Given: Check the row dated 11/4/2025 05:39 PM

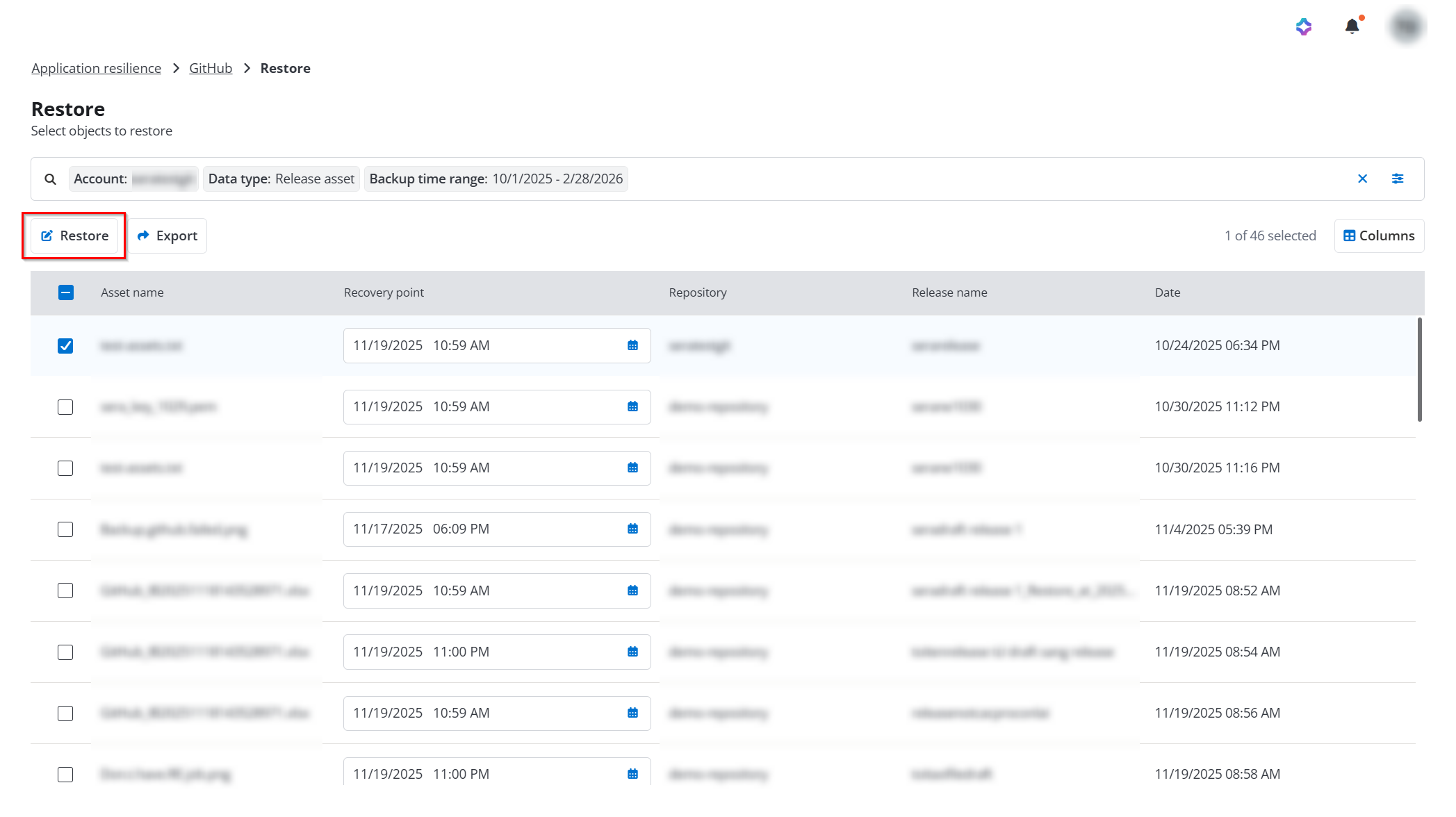Looking at the screenshot, I should coord(65,529).
